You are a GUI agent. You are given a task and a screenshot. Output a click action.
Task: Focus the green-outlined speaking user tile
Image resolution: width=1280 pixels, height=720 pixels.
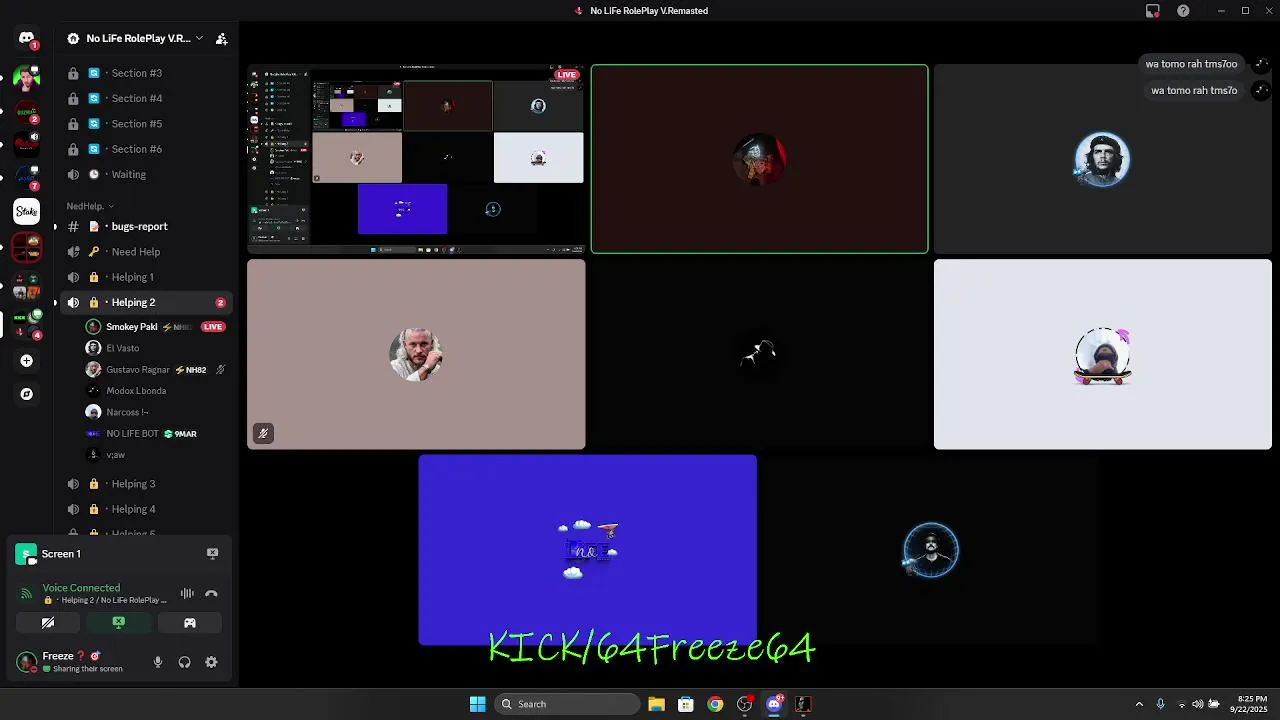click(759, 159)
